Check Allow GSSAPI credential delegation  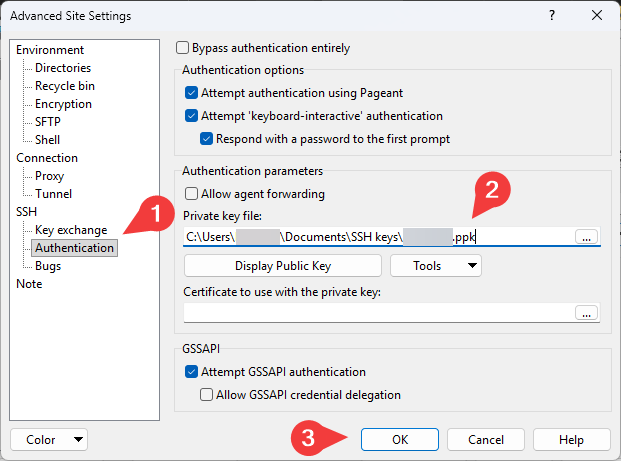pyautogui.click(x=207, y=395)
